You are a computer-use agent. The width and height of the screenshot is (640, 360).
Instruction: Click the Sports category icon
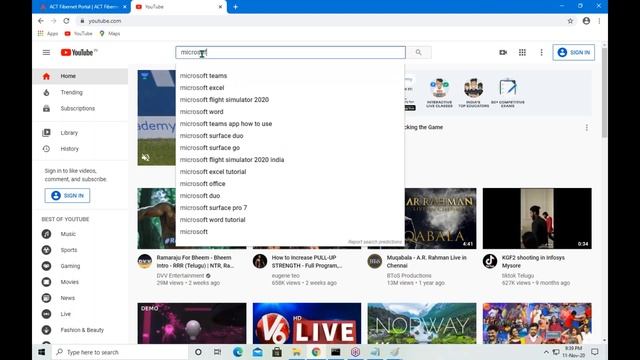coord(46,250)
